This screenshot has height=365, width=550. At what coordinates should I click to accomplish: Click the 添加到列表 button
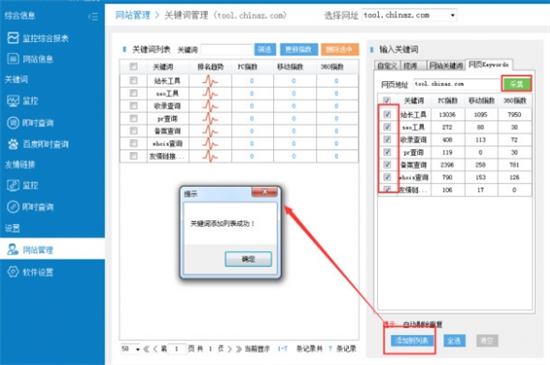point(412,340)
